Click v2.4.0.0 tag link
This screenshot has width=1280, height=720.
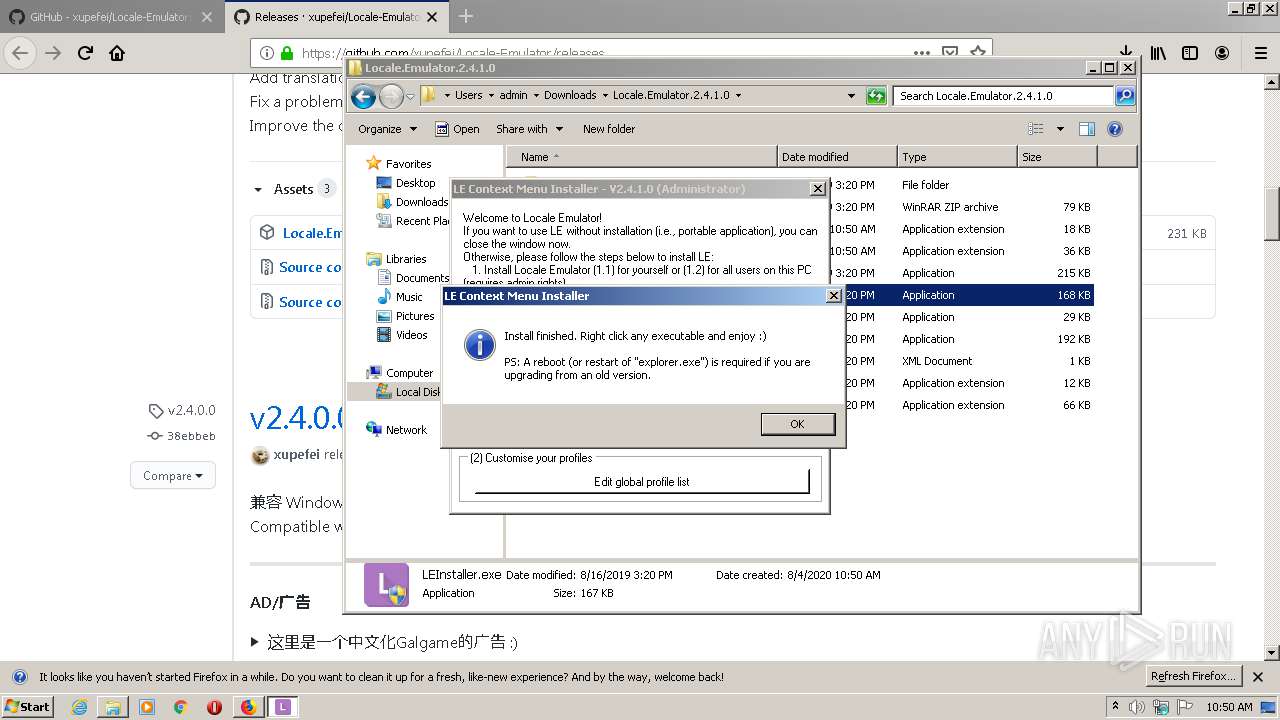point(182,410)
